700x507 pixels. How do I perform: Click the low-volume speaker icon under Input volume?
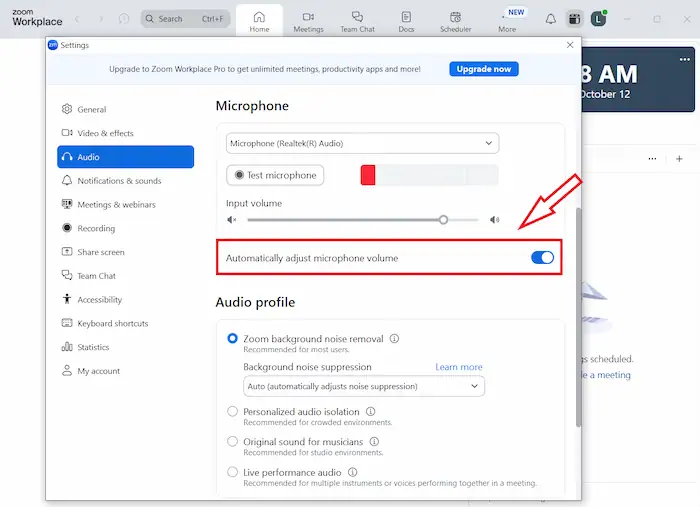coord(232,220)
